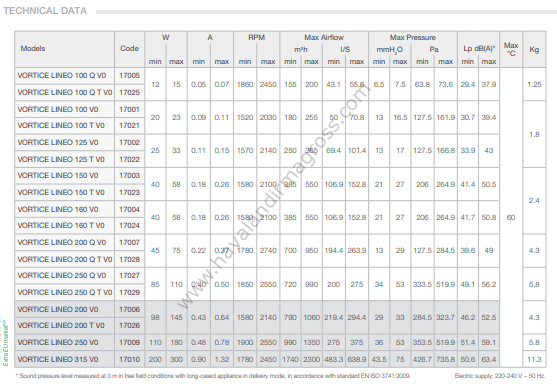Viewport: 557px width, 386px height.
Task: Click the Max °C header
Action: coord(511,49)
